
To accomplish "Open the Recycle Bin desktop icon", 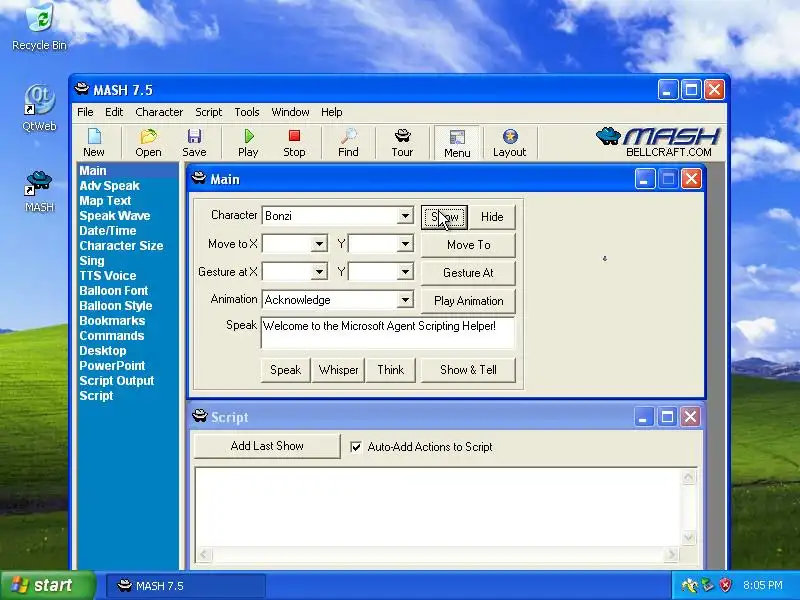I will 39,27.
